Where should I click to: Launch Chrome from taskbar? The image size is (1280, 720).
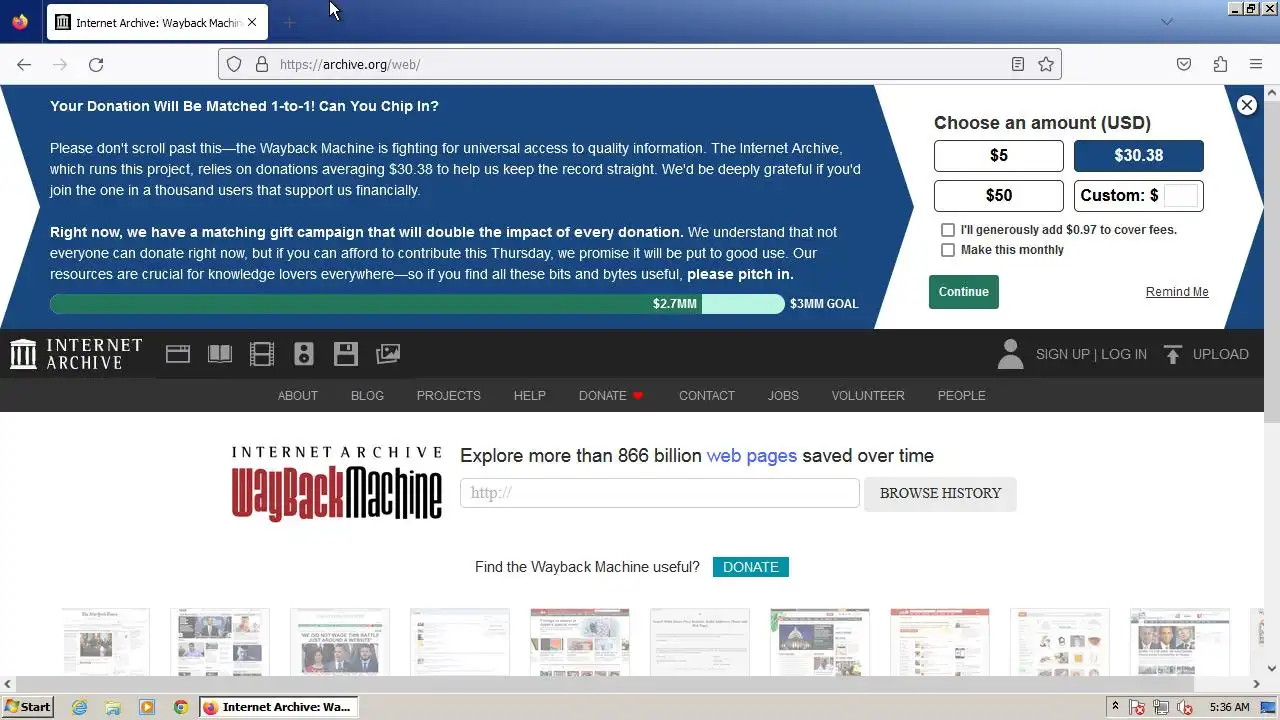181,707
